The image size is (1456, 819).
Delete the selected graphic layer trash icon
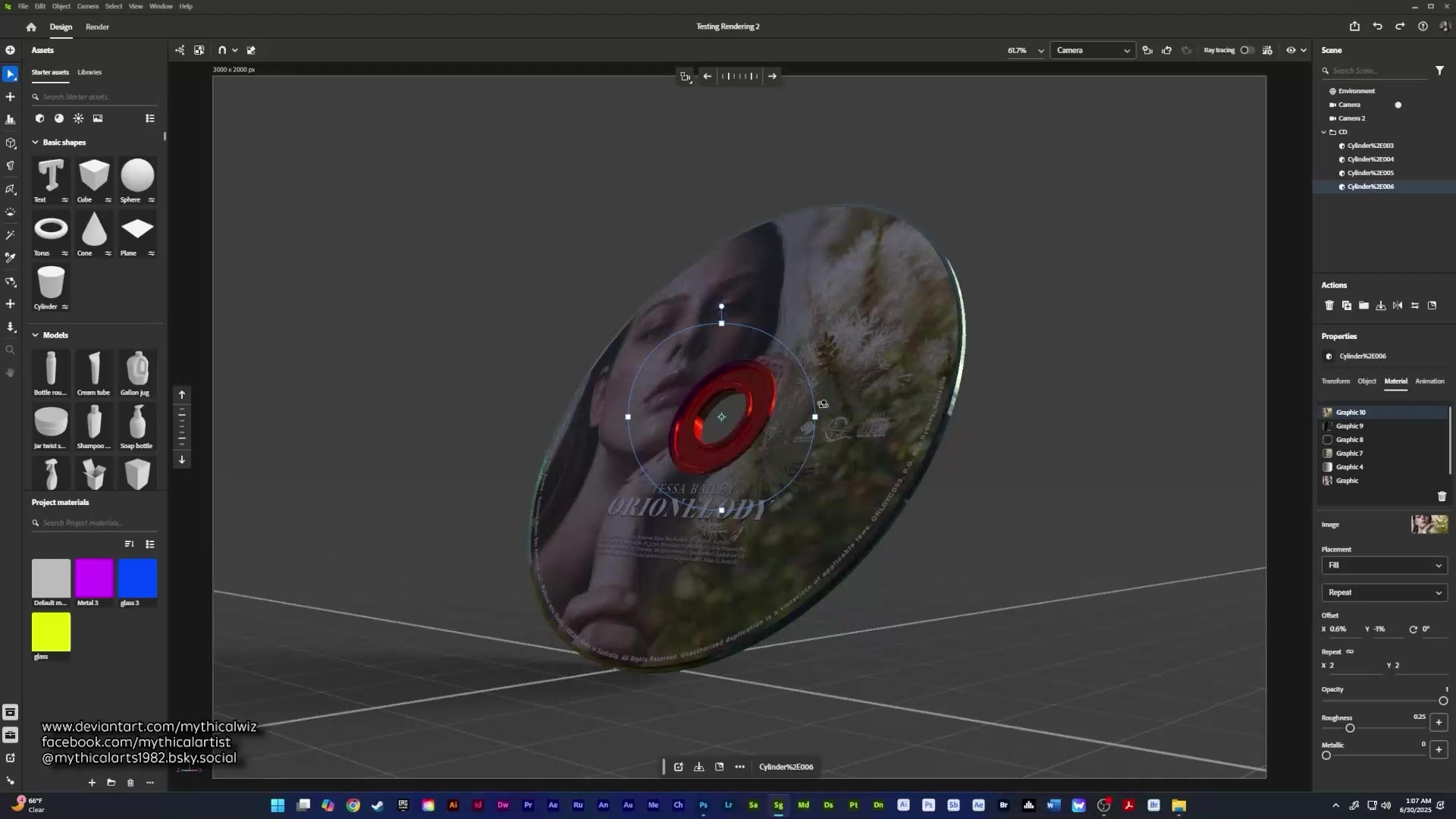coord(1442,497)
